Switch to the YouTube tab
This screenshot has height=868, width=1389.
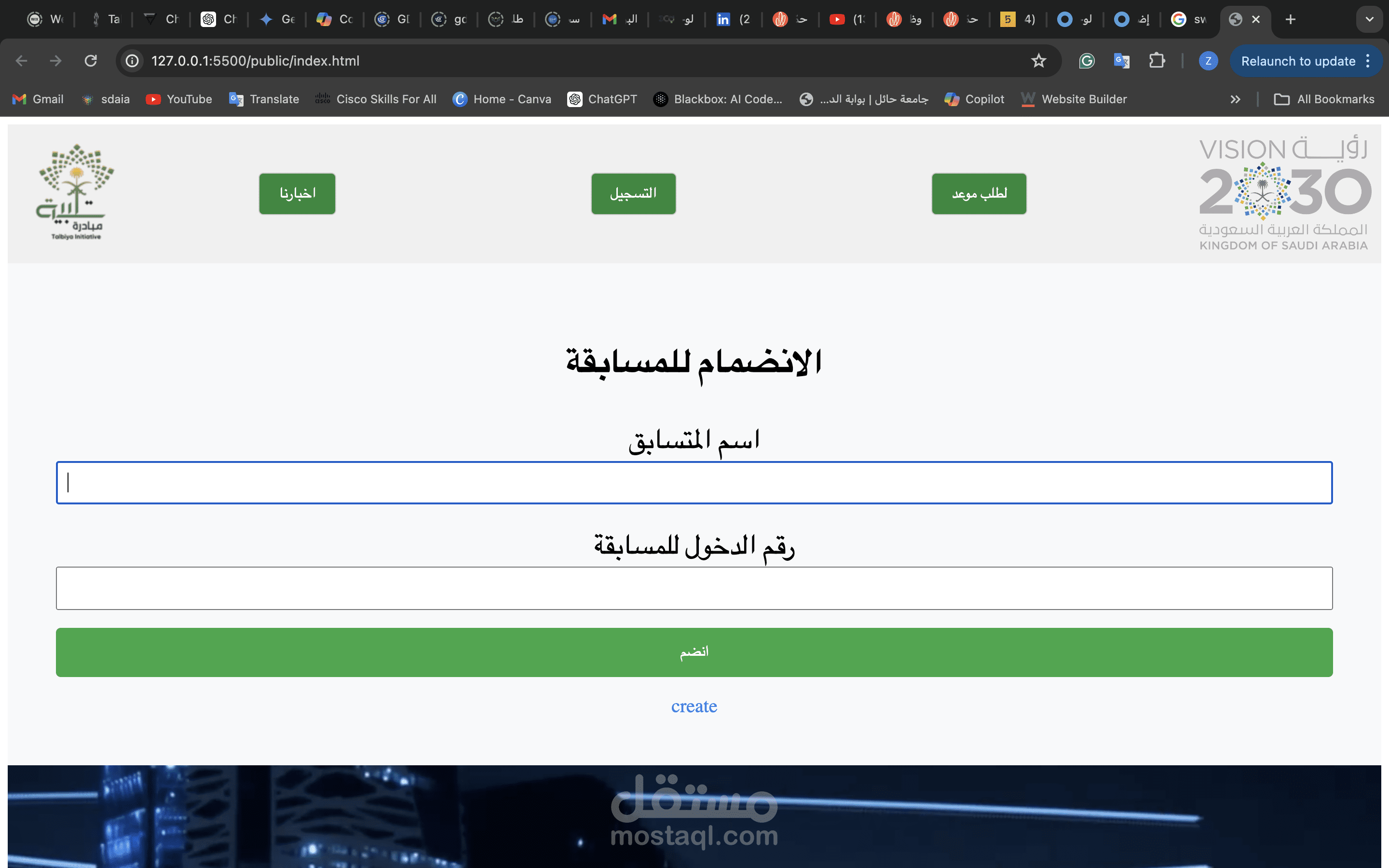847,19
